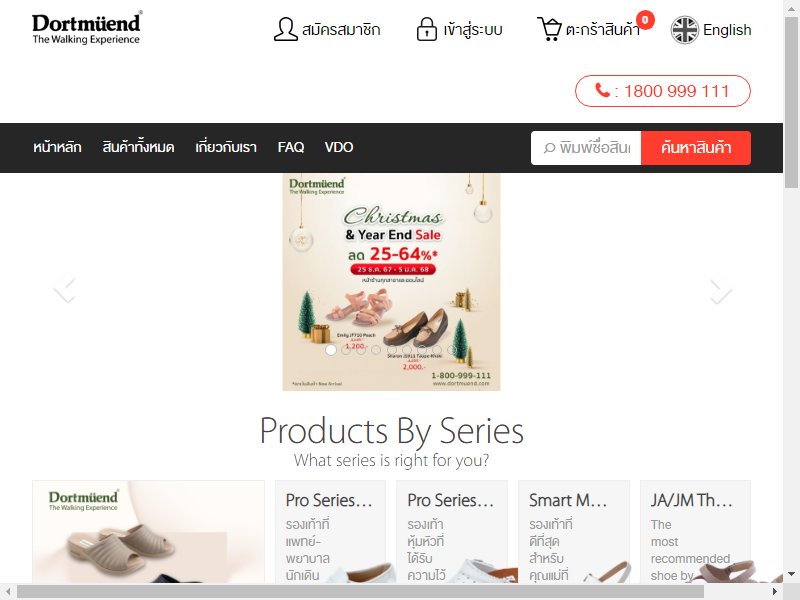Click the Dortmüend logo
800x600 pixels.
pyautogui.click(x=86, y=28)
